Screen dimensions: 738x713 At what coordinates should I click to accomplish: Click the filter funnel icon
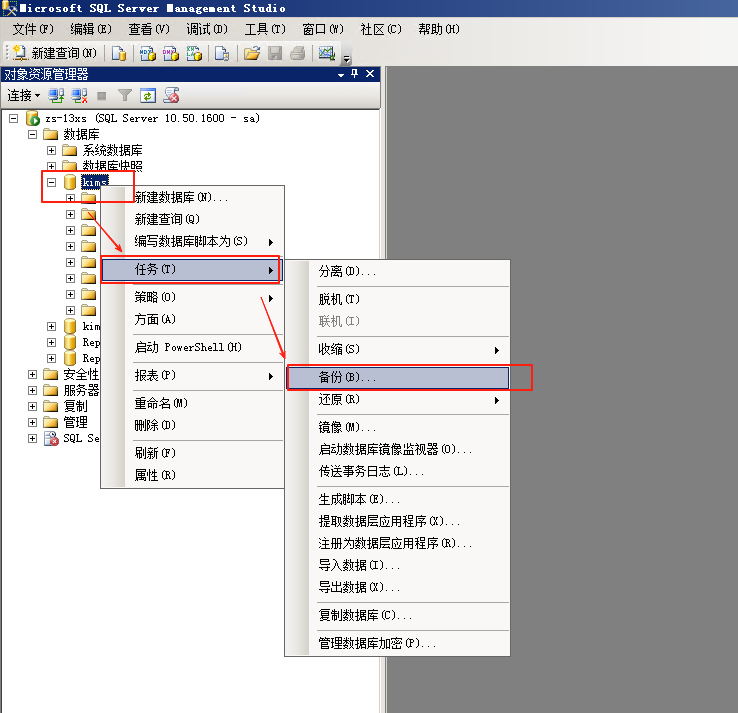pos(125,96)
